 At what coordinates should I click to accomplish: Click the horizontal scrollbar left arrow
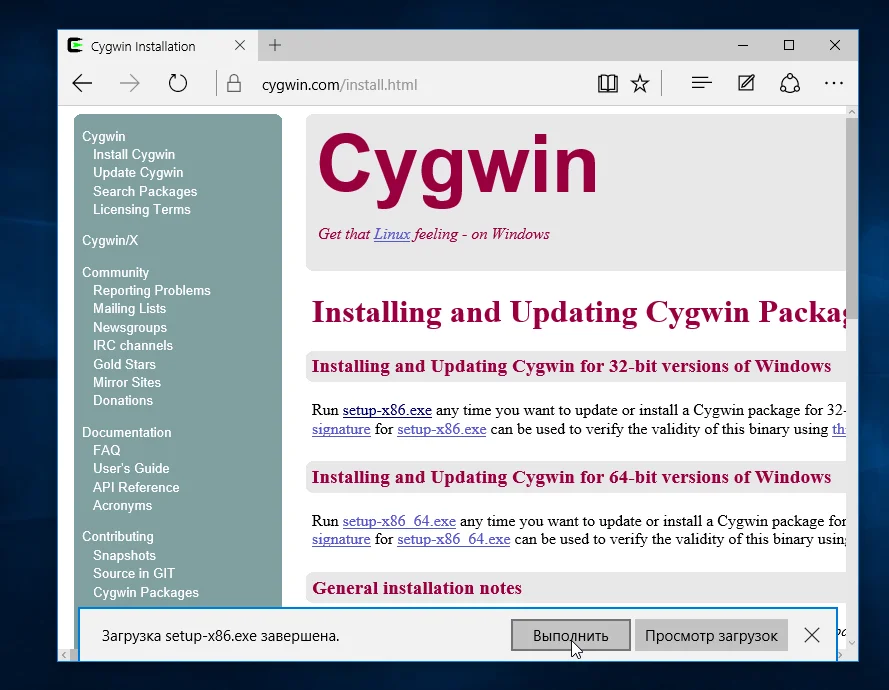[64, 655]
